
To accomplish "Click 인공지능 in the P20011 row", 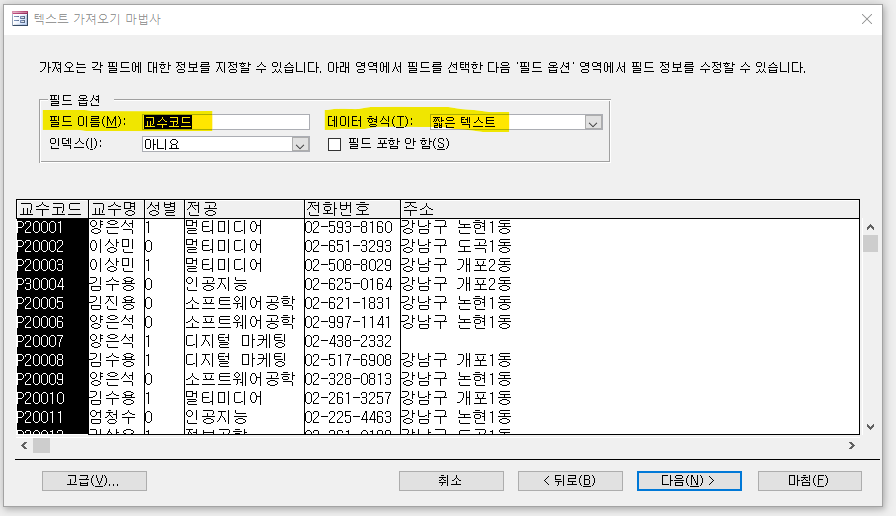I will point(217,417).
